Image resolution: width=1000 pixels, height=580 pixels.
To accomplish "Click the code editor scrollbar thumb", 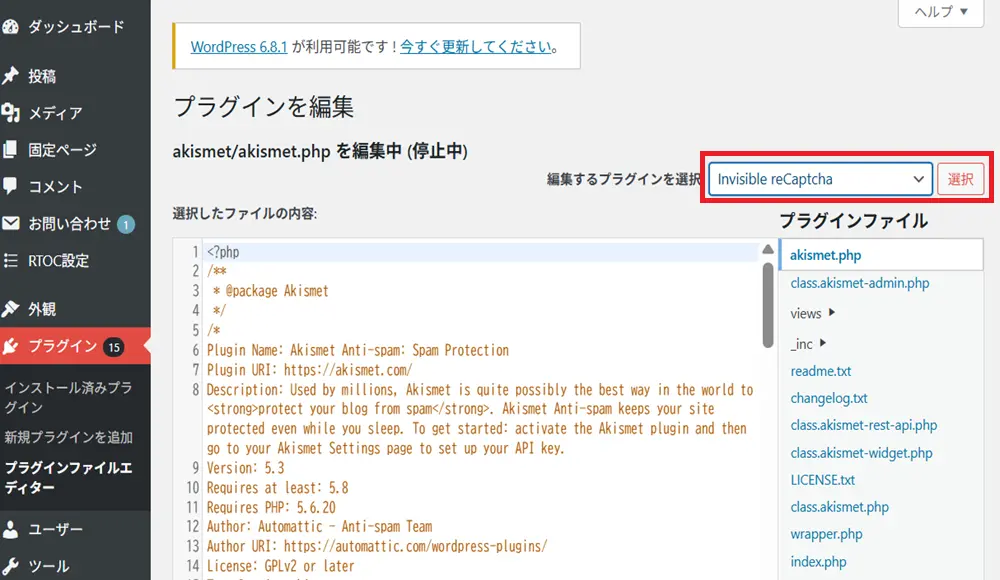I will click(x=768, y=306).
